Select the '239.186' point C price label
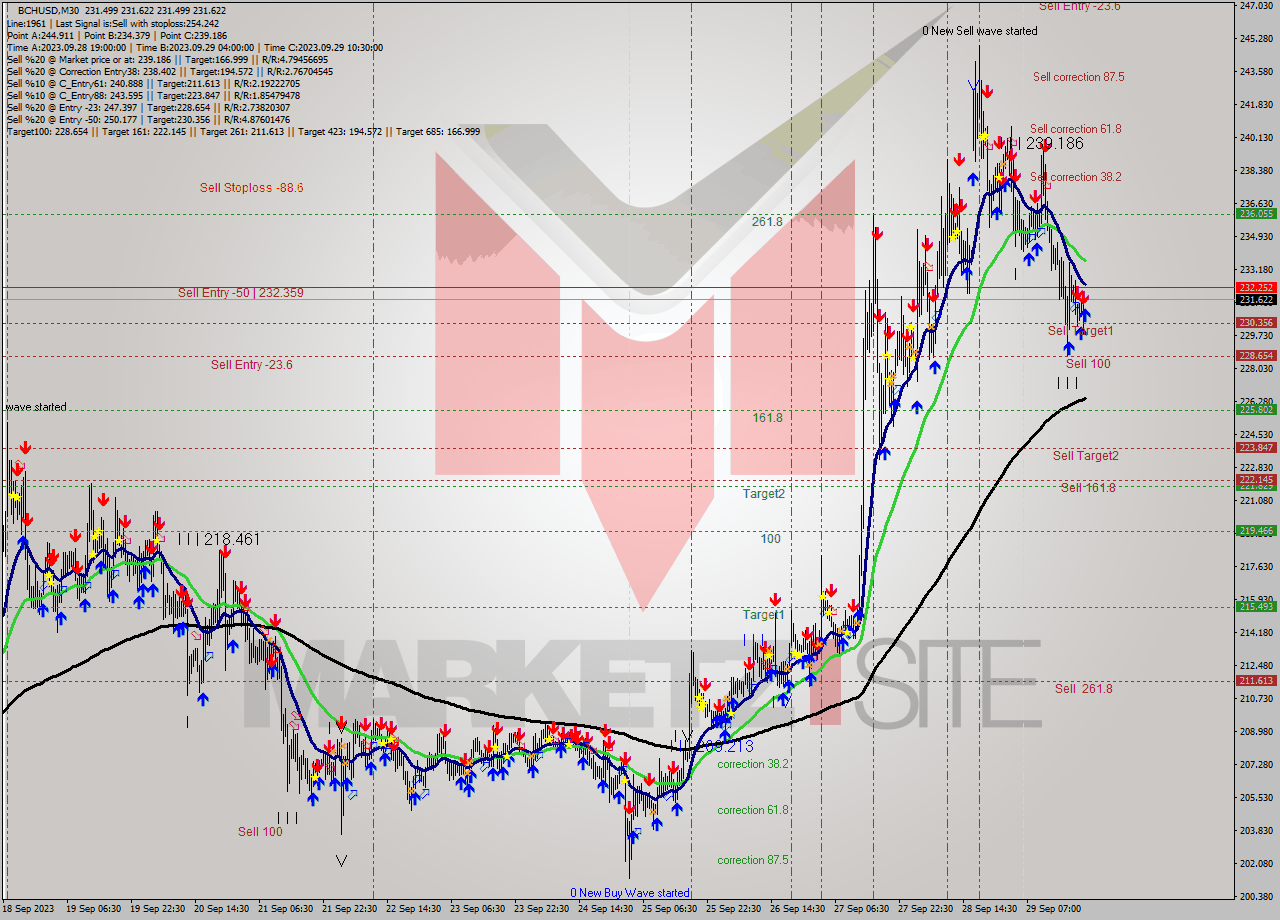This screenshot has width=1280, height=920. 1054,144
